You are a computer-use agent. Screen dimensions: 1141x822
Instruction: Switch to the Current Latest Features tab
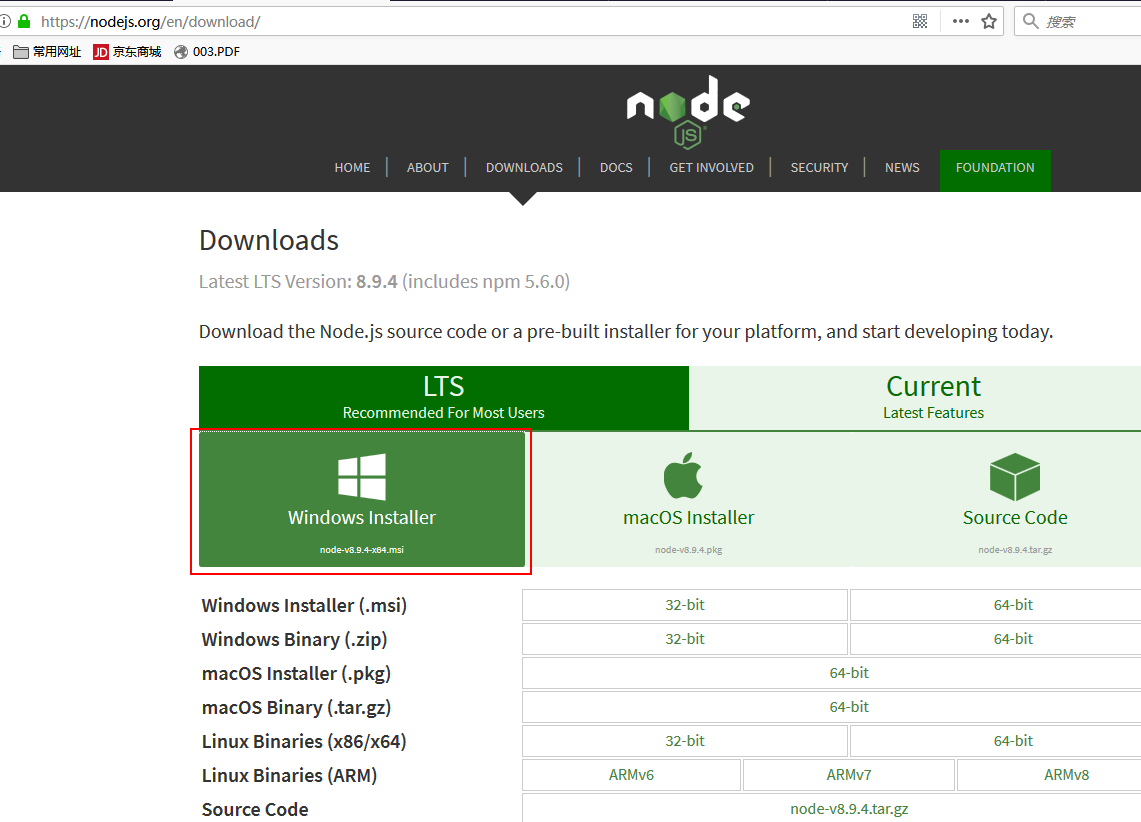pos(915,398)
